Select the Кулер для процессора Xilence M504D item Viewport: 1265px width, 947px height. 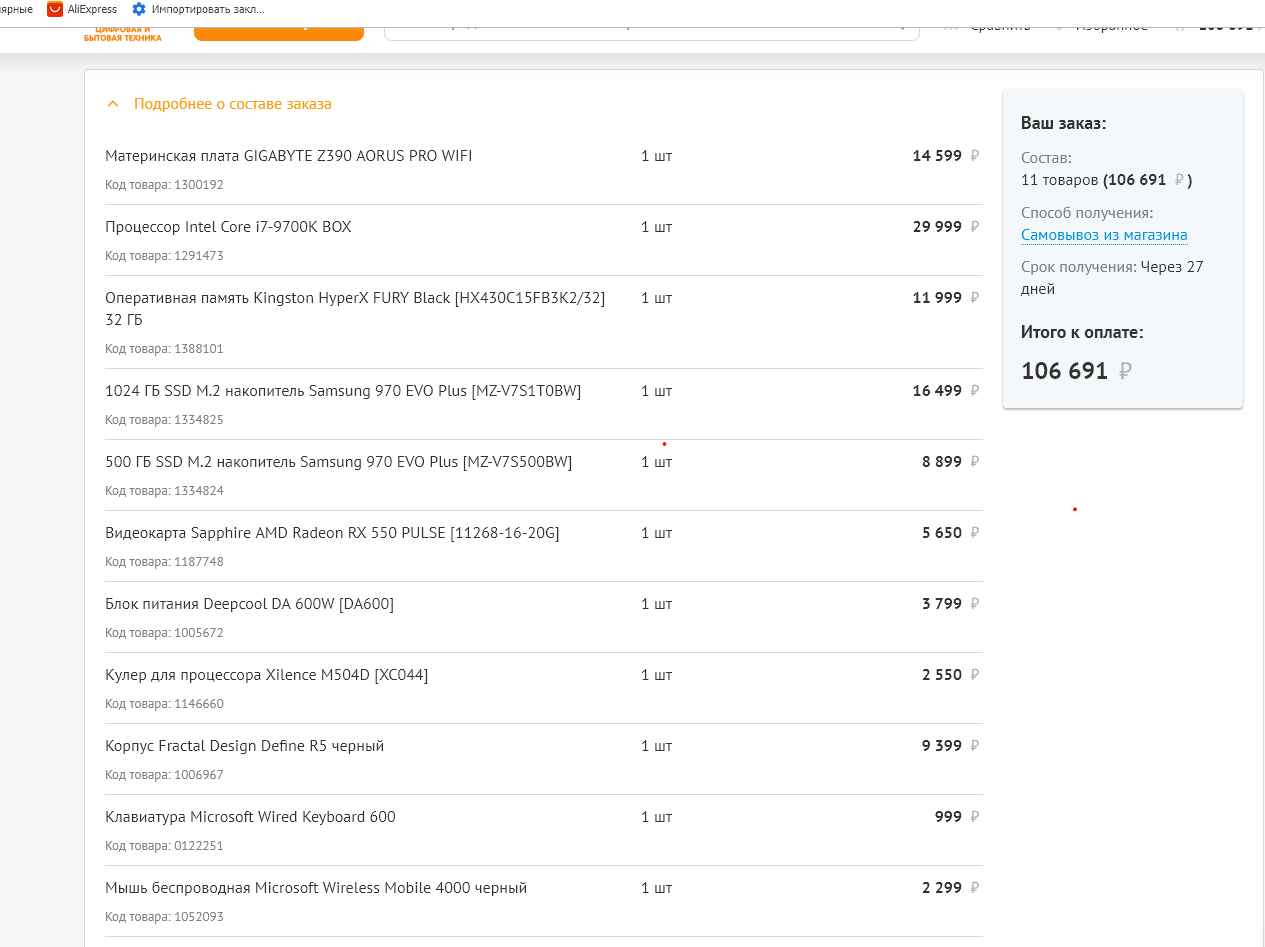266,675
